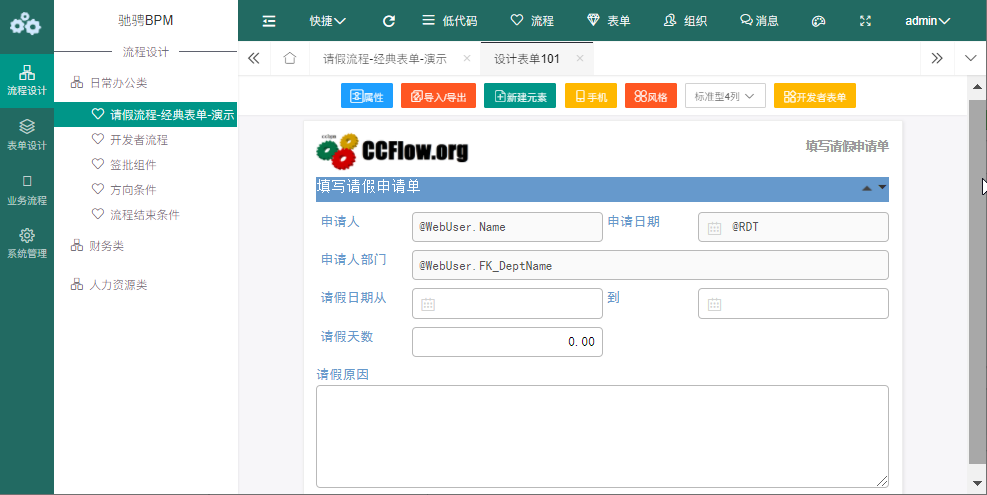
Task: Click the 属性 button
Action: click(x=367, y=96)
